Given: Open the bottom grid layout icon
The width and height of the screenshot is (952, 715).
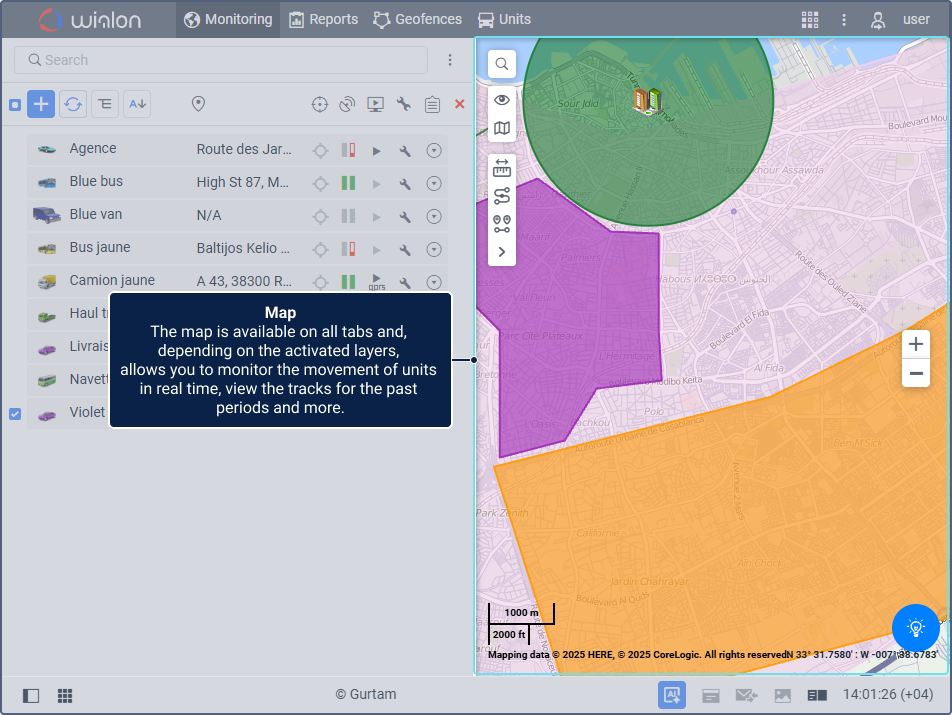Looking at the screenshot, I should click(65, 696).
